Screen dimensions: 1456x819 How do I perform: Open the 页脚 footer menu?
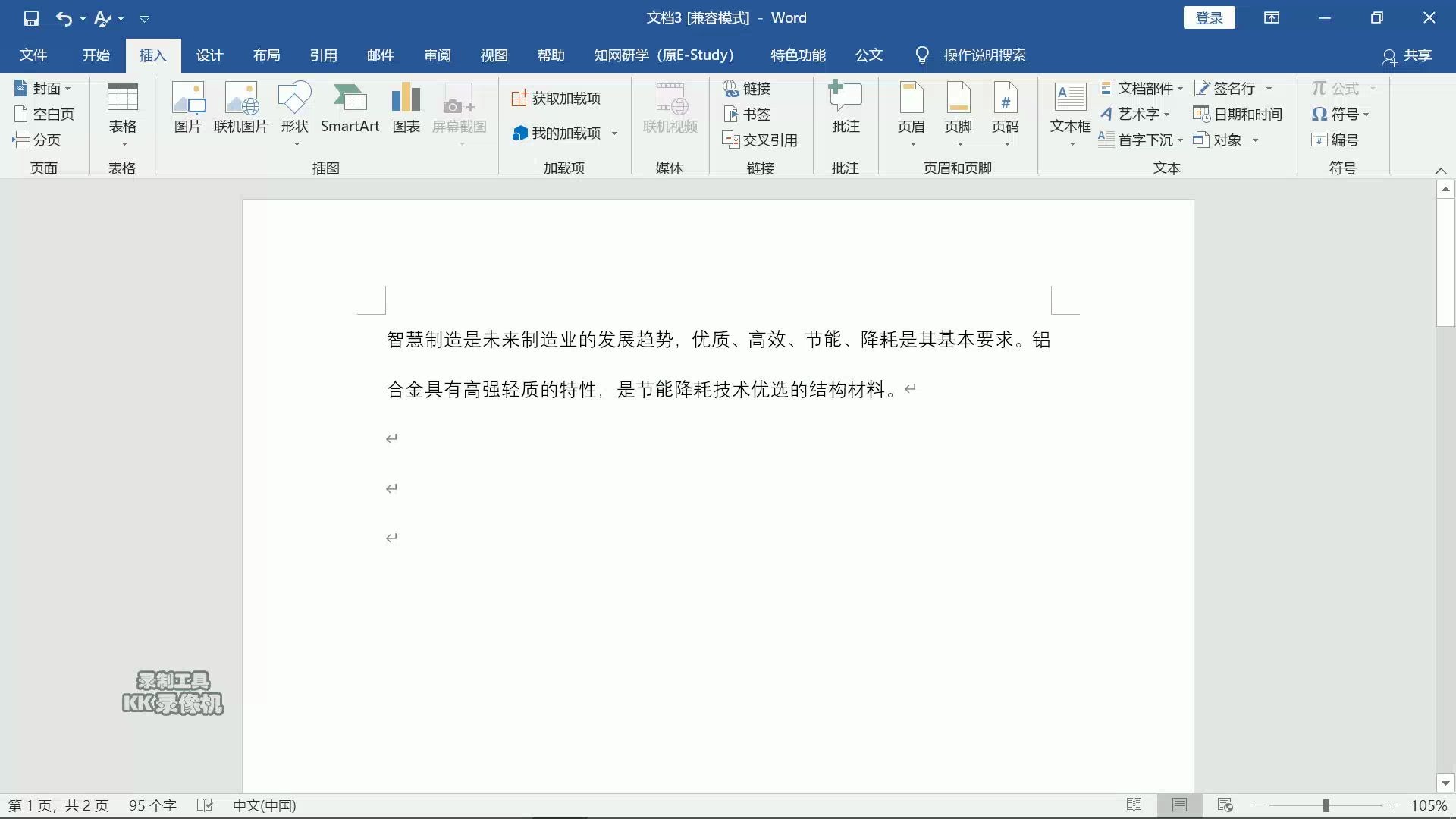(x=959, y=114)
